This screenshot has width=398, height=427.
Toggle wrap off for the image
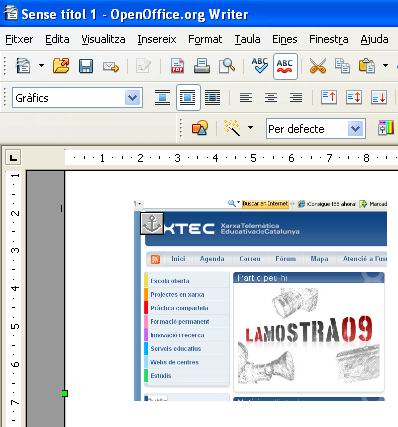[162, 98]
